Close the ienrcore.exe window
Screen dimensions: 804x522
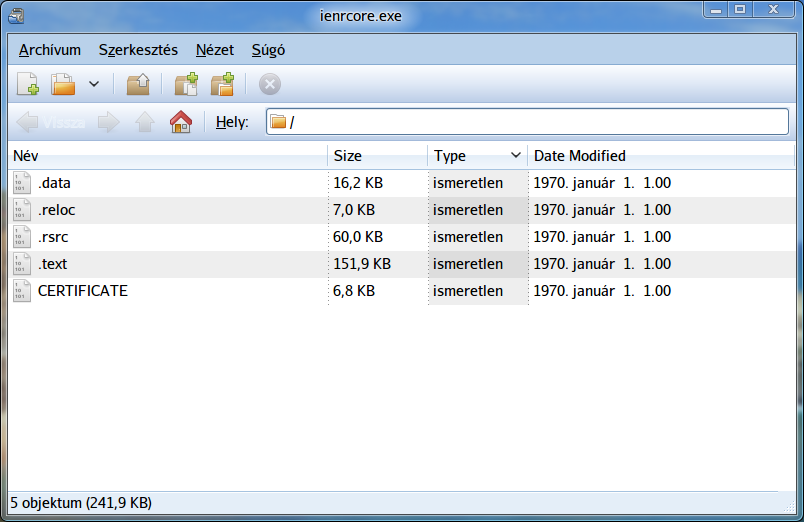tap(773, 10)
